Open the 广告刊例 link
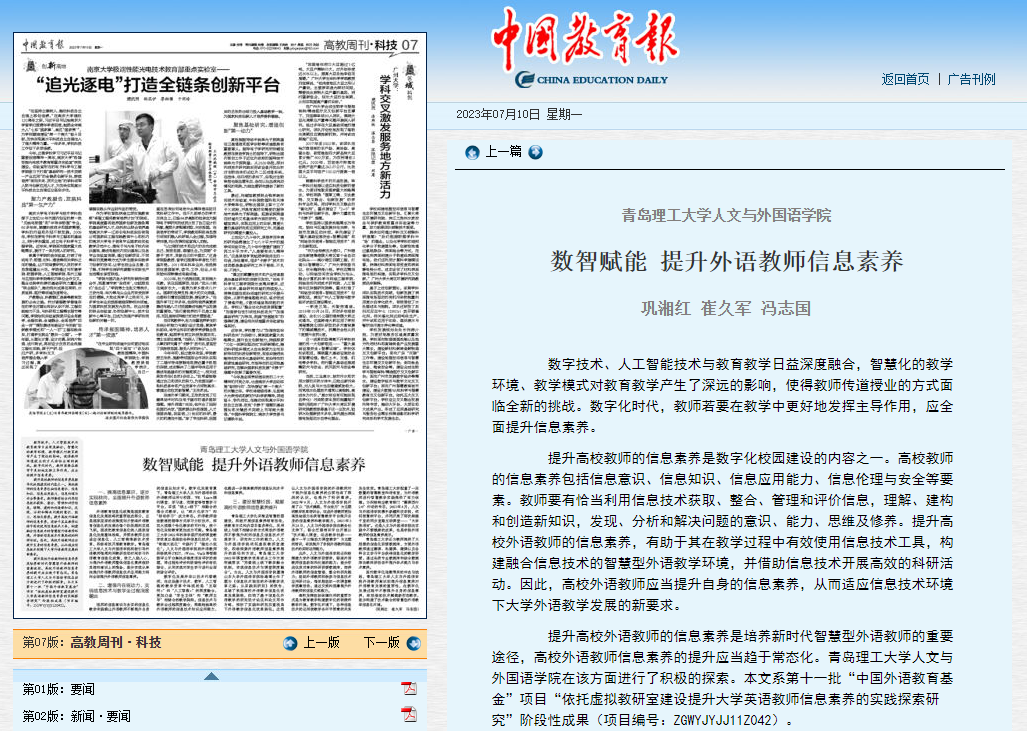 coord(971,79)
